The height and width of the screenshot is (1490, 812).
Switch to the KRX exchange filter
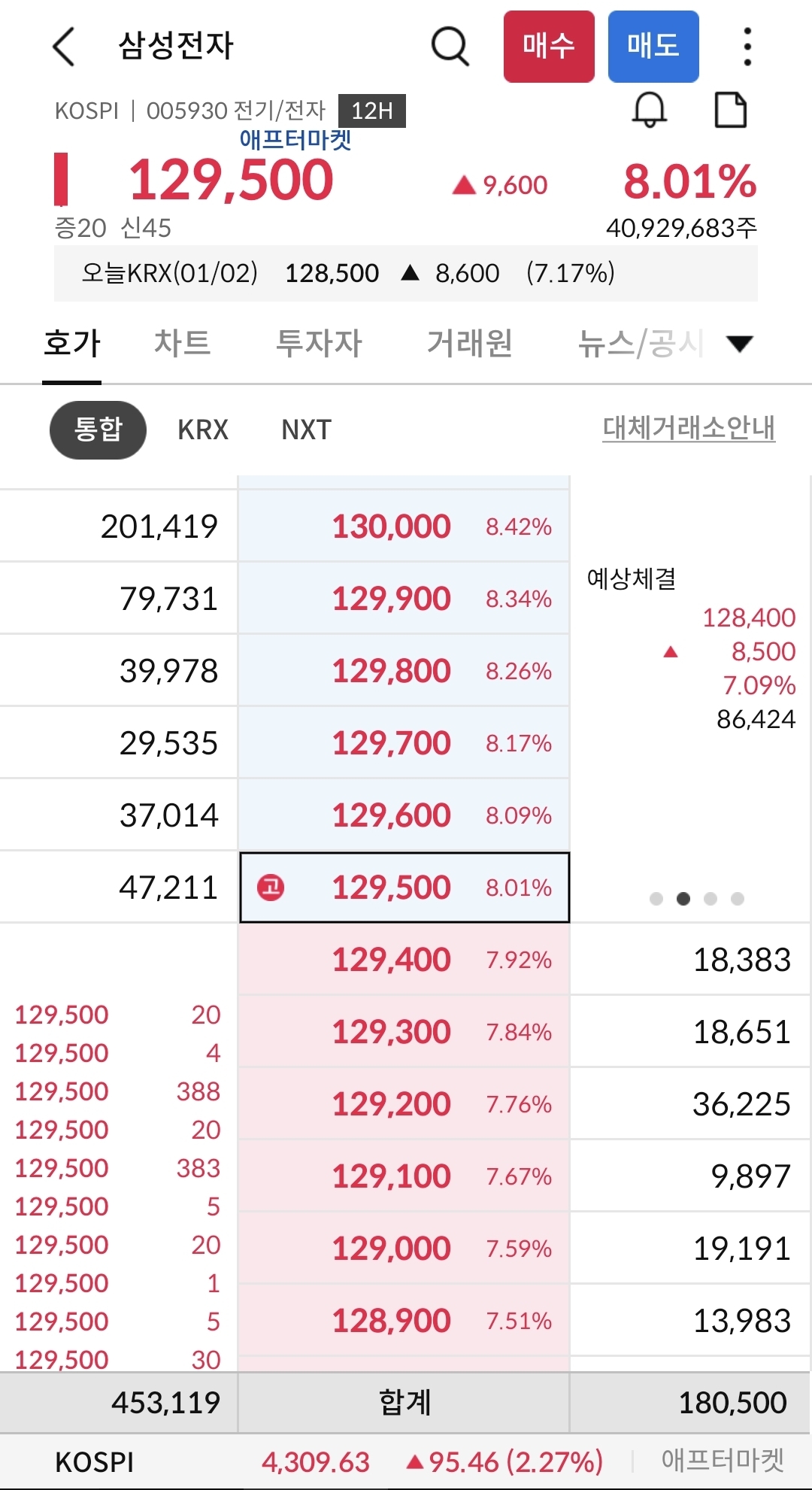click(203, 429)
